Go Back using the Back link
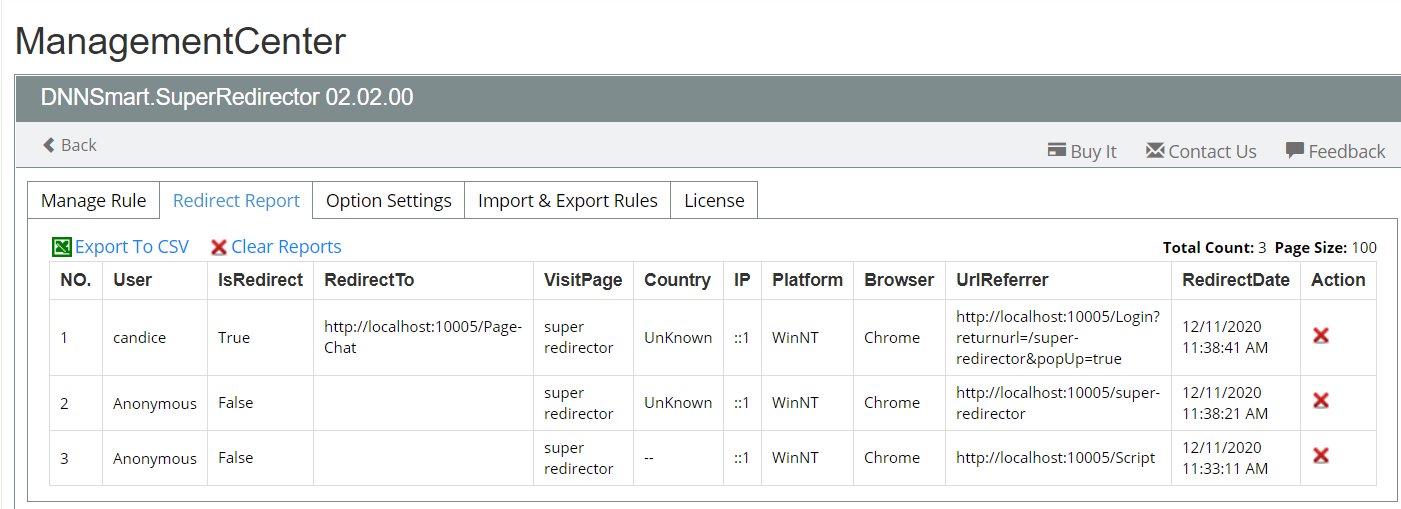This screenshot has height=509, width=1401. (x=78, y=145)
